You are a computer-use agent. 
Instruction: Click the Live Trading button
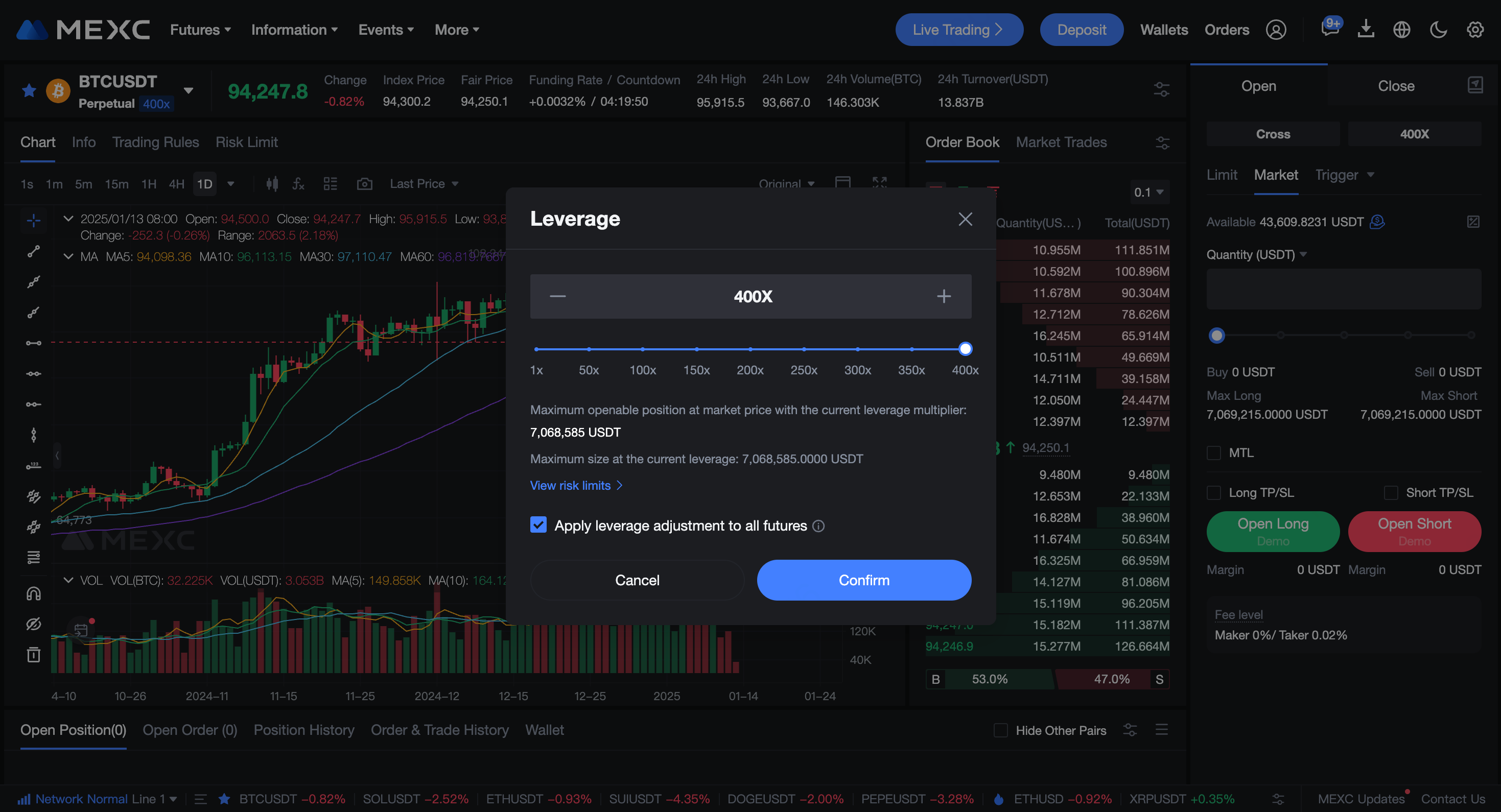pos(959,30)
